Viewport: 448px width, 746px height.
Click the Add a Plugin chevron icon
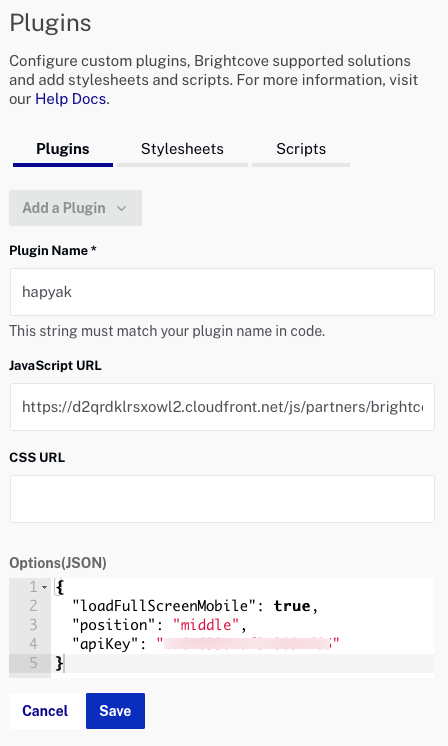tap(122, 208)
